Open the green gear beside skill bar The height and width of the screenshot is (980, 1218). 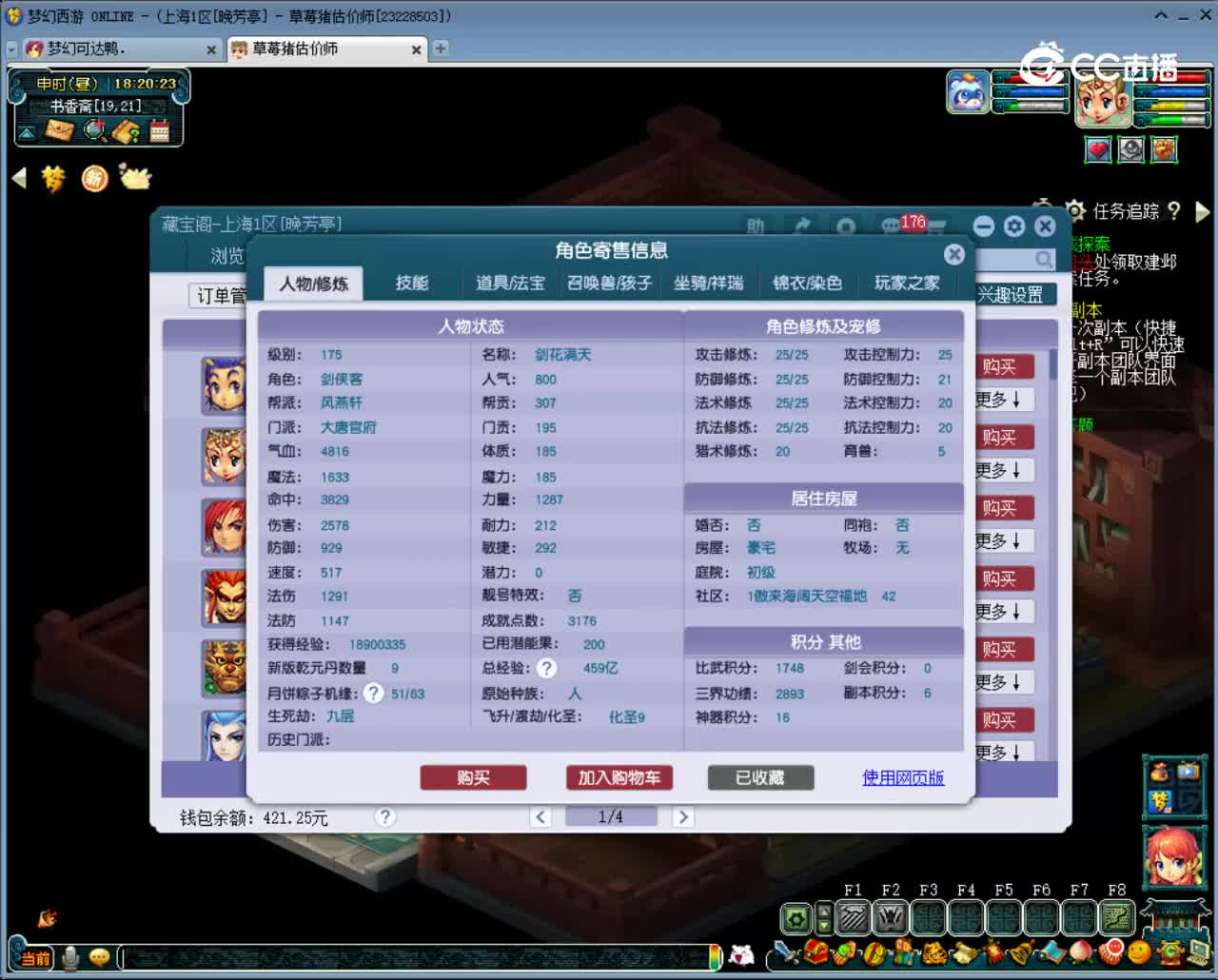tap(796, 918)
